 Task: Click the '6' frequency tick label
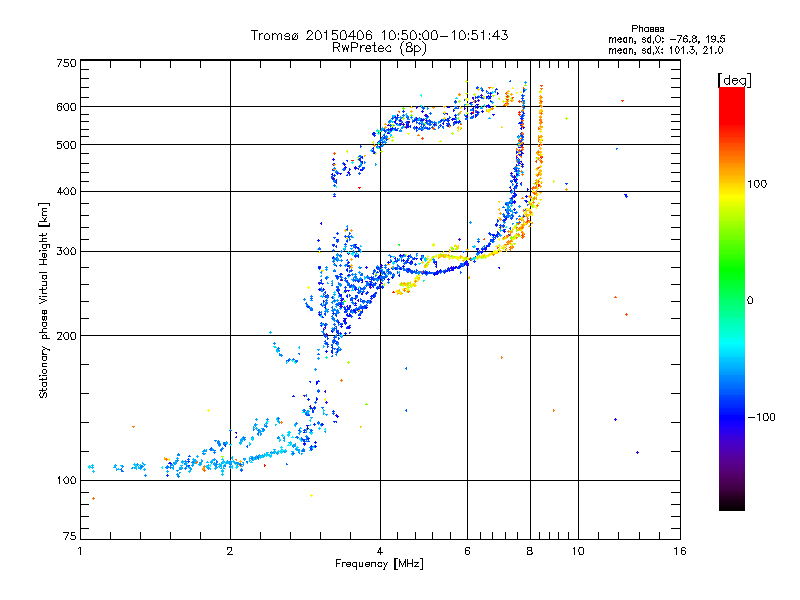coord(467,551)
